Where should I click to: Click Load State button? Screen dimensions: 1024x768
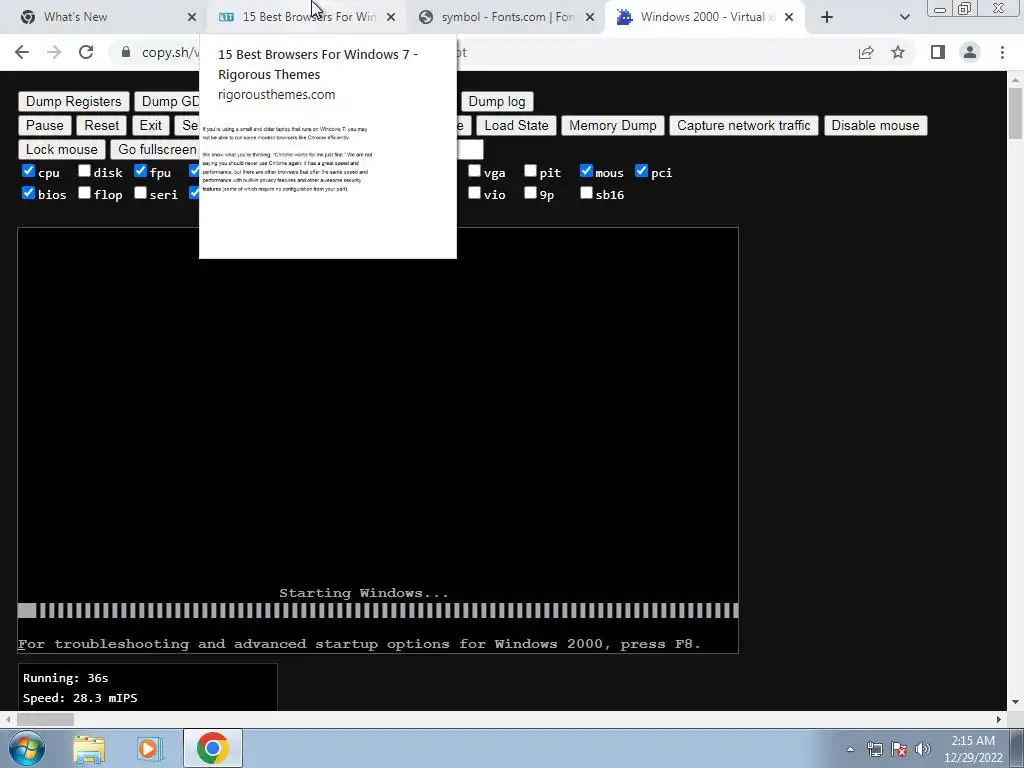point(517,125)
